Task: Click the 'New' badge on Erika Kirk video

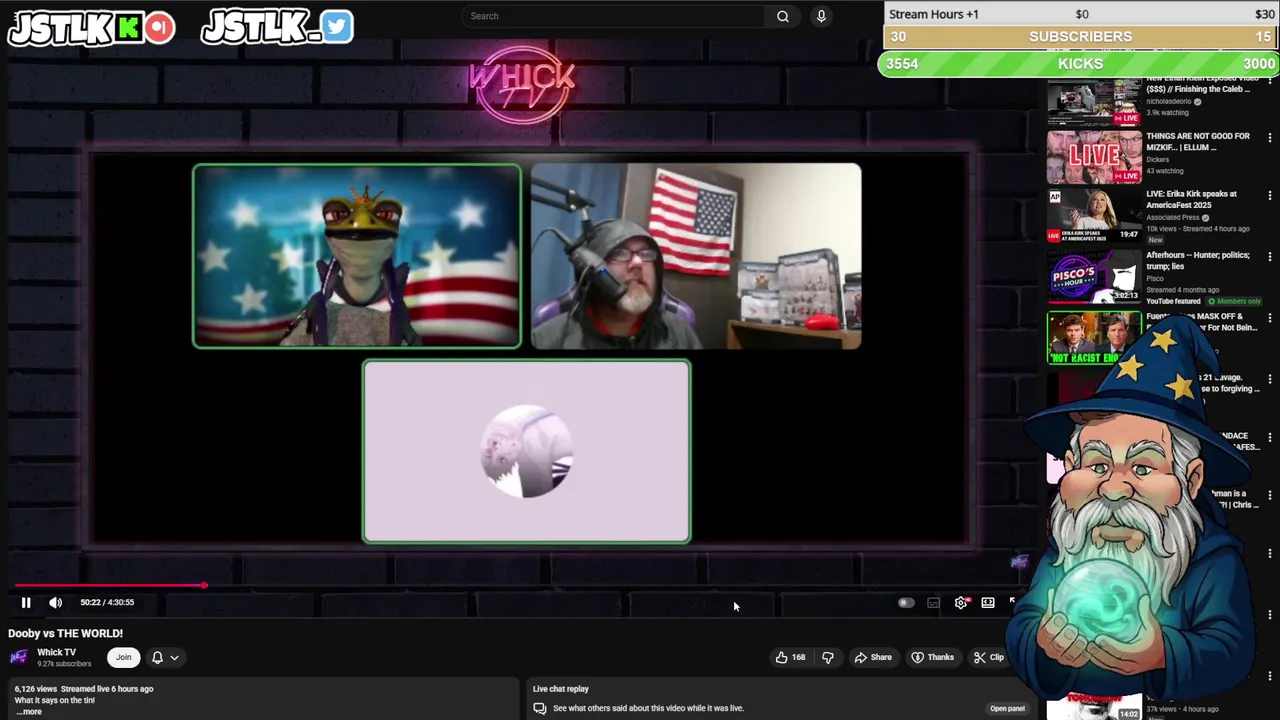Action: 1155,240
